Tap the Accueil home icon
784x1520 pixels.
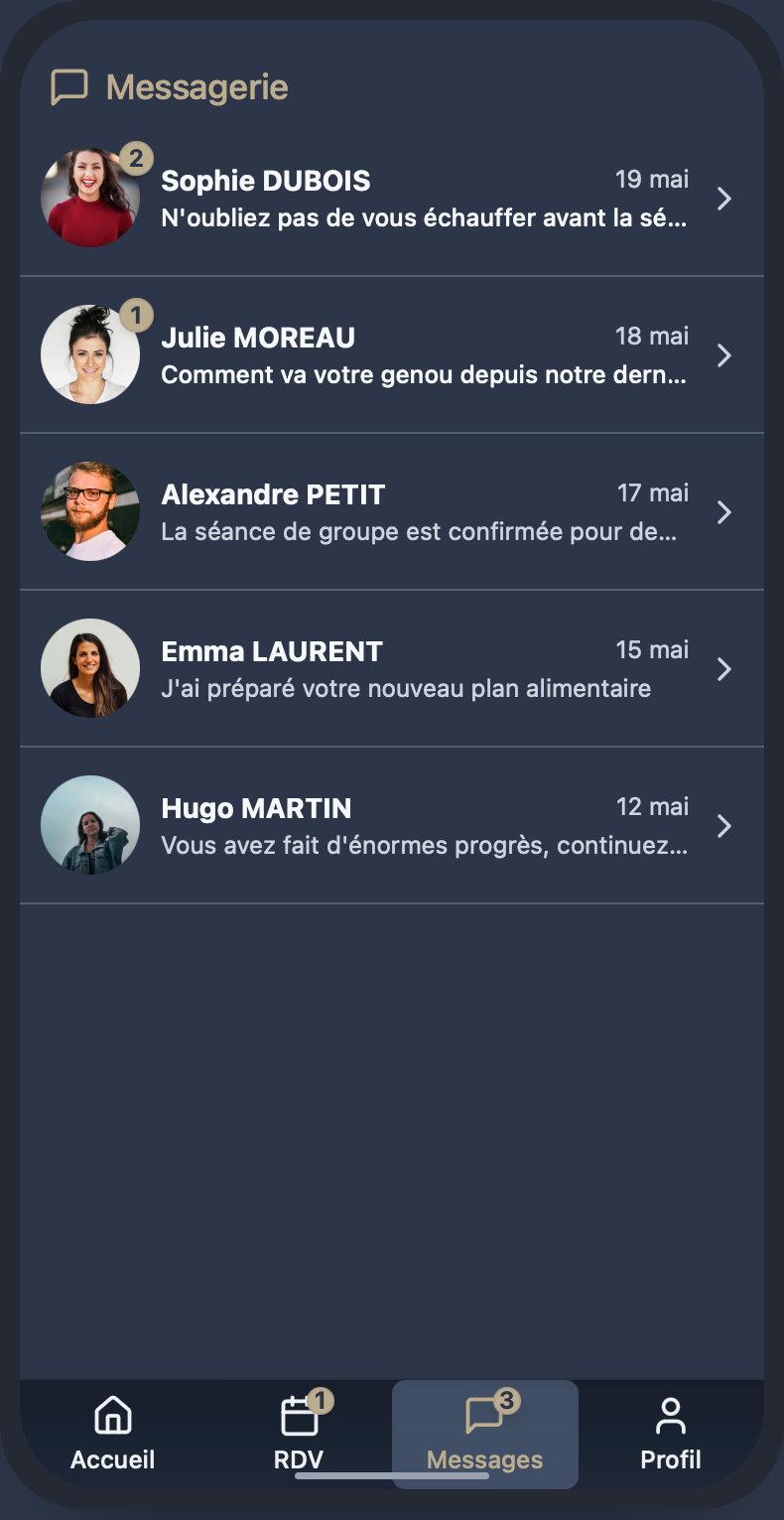[113, 1415]
